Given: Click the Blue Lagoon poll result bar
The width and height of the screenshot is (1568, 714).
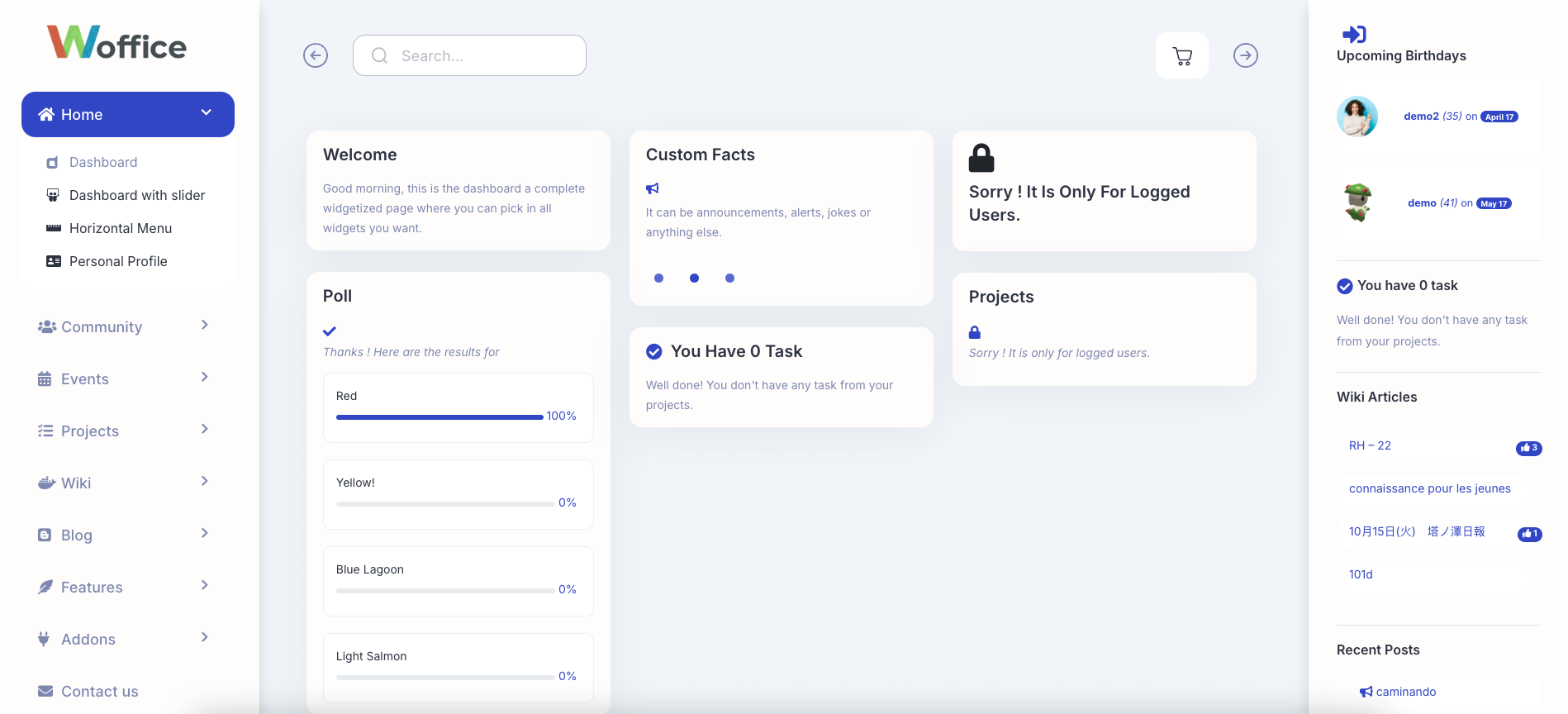Looking at the screenshot, I should (x=445, y=590).
